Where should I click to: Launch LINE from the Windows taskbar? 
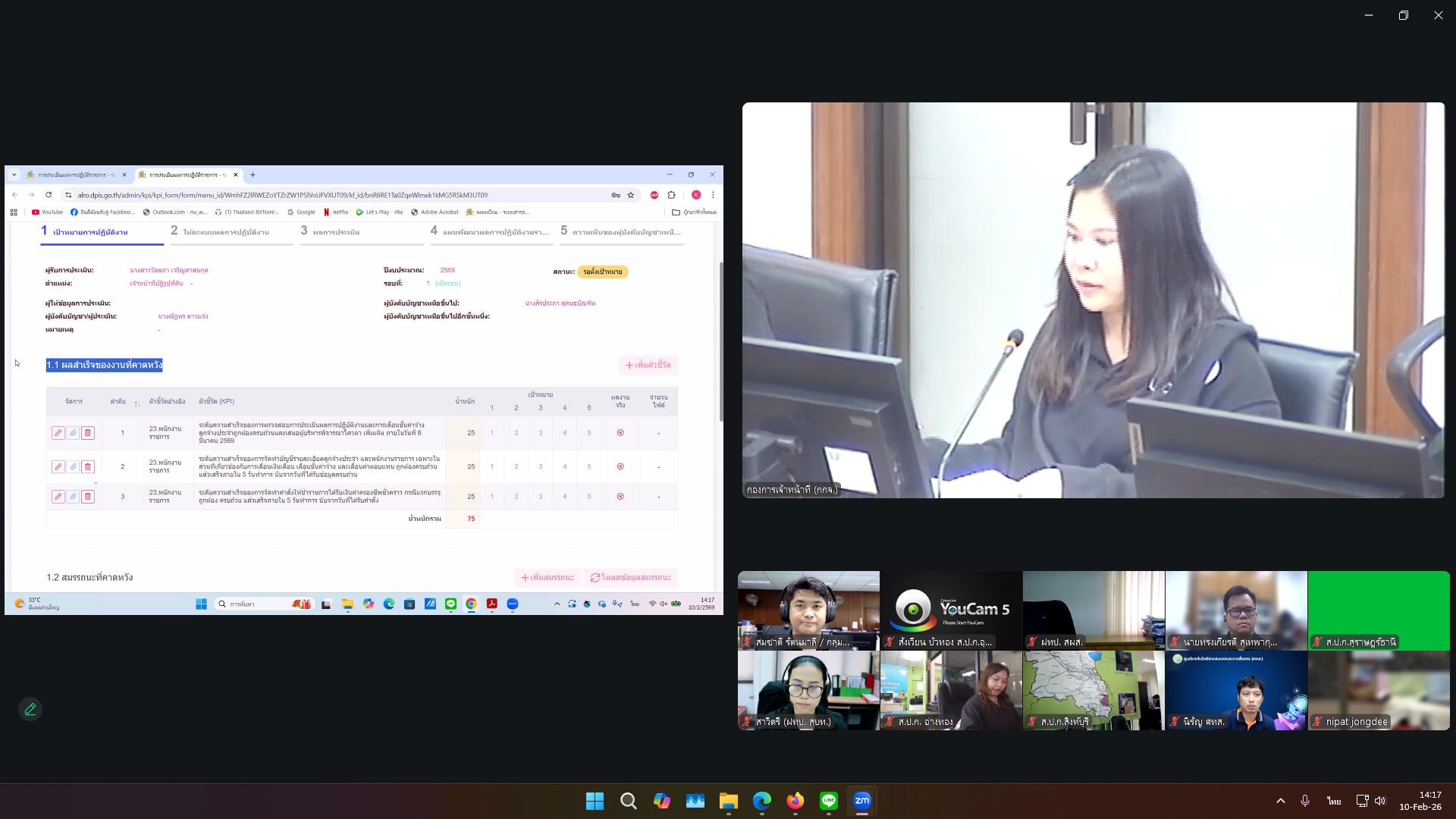[x=827, y=801]
